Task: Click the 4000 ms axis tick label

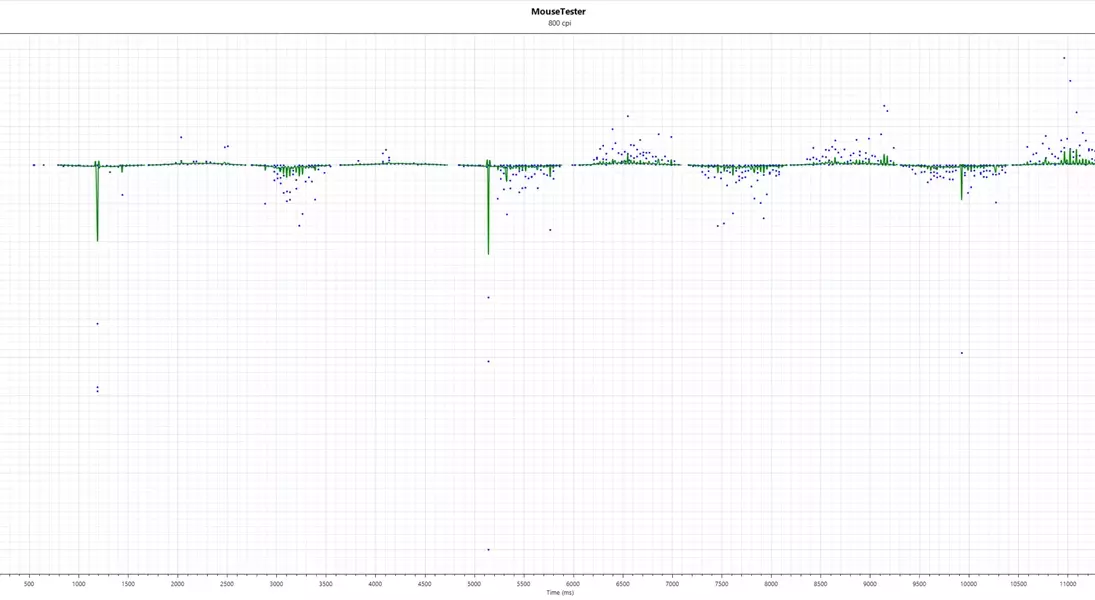Action: point(375,583)
